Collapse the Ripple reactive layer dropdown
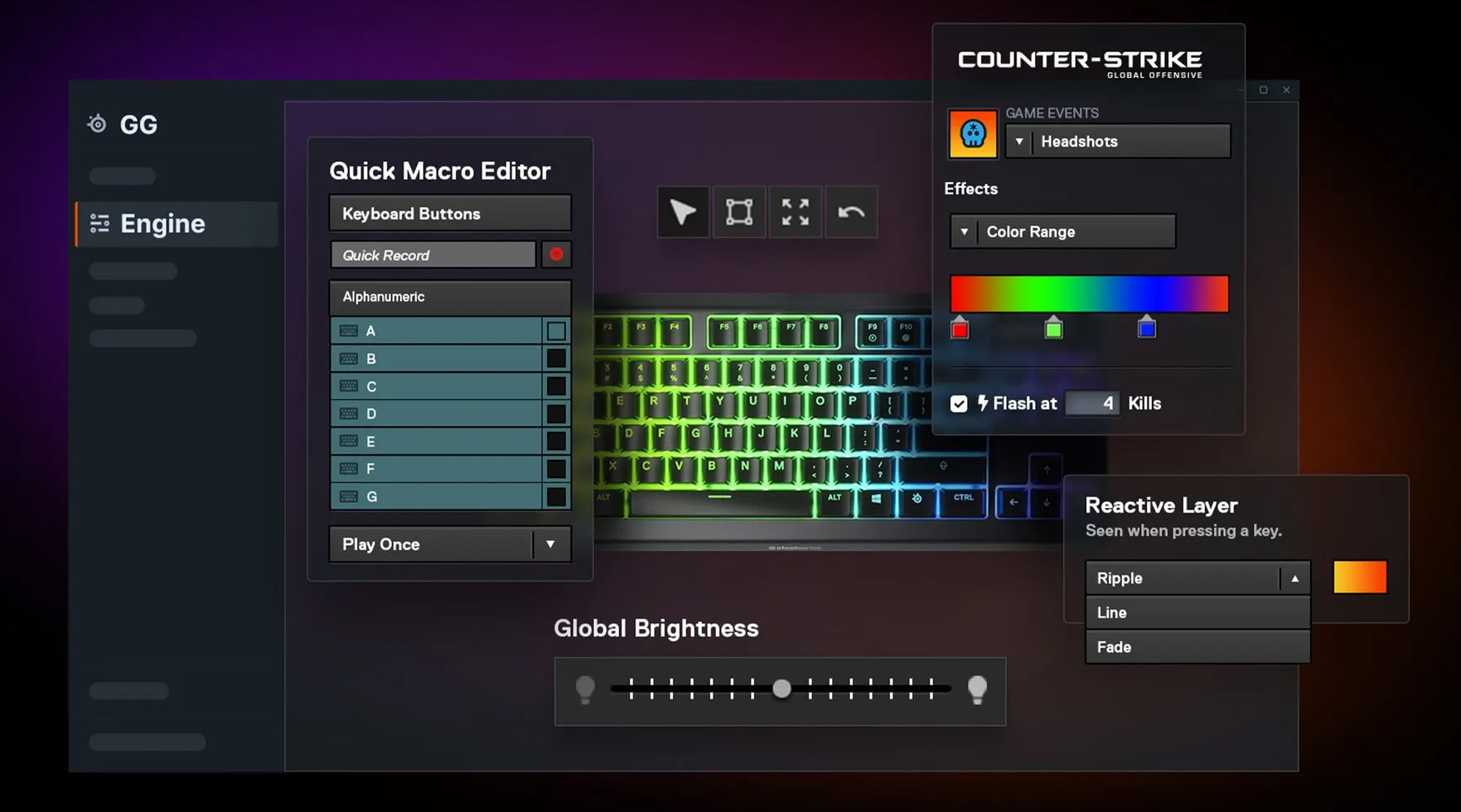Screen dimensions: 1461x812 click(x=1294, y=578)
